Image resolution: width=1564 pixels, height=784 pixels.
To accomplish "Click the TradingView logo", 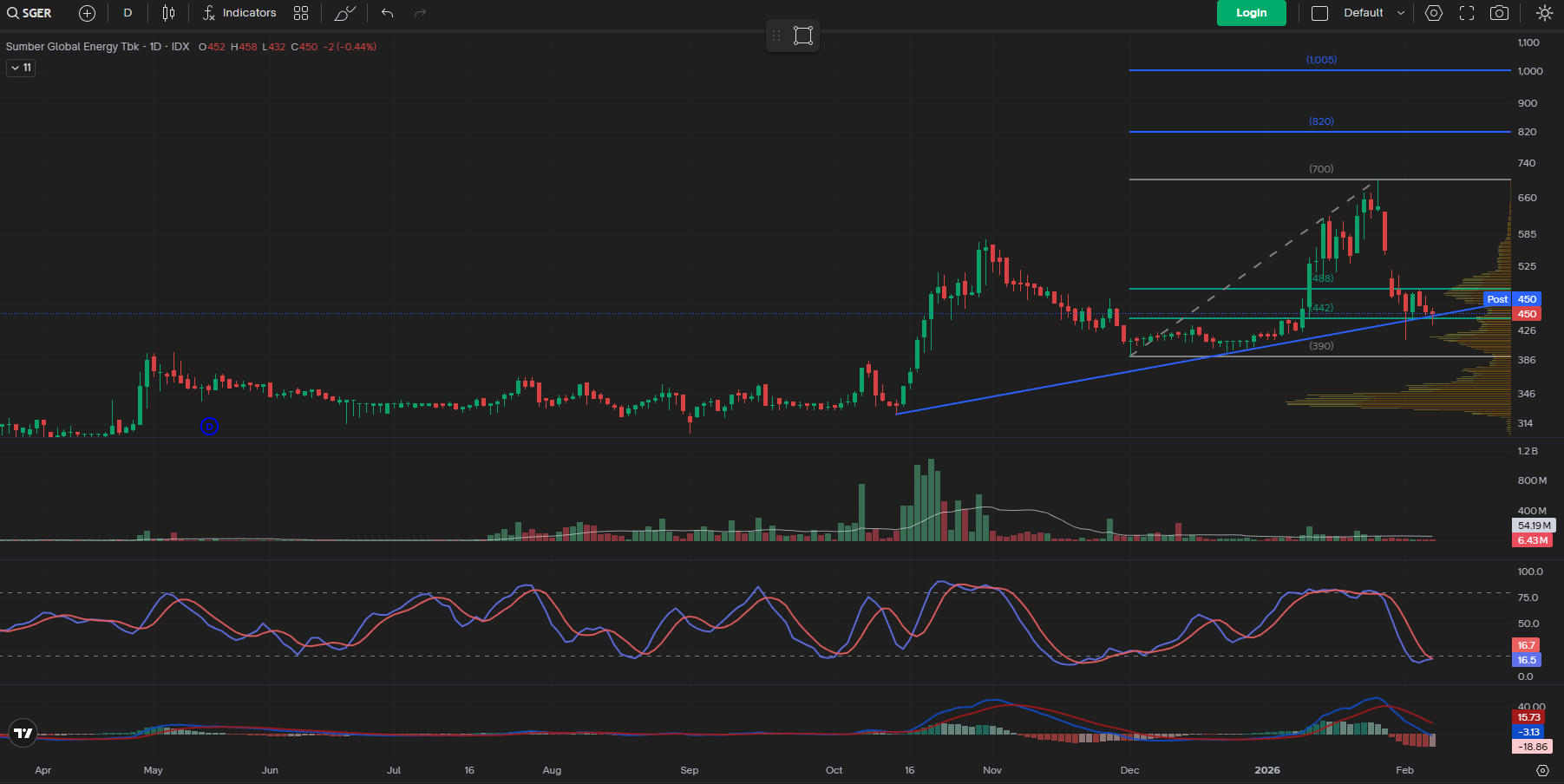I will pos(23,733).
